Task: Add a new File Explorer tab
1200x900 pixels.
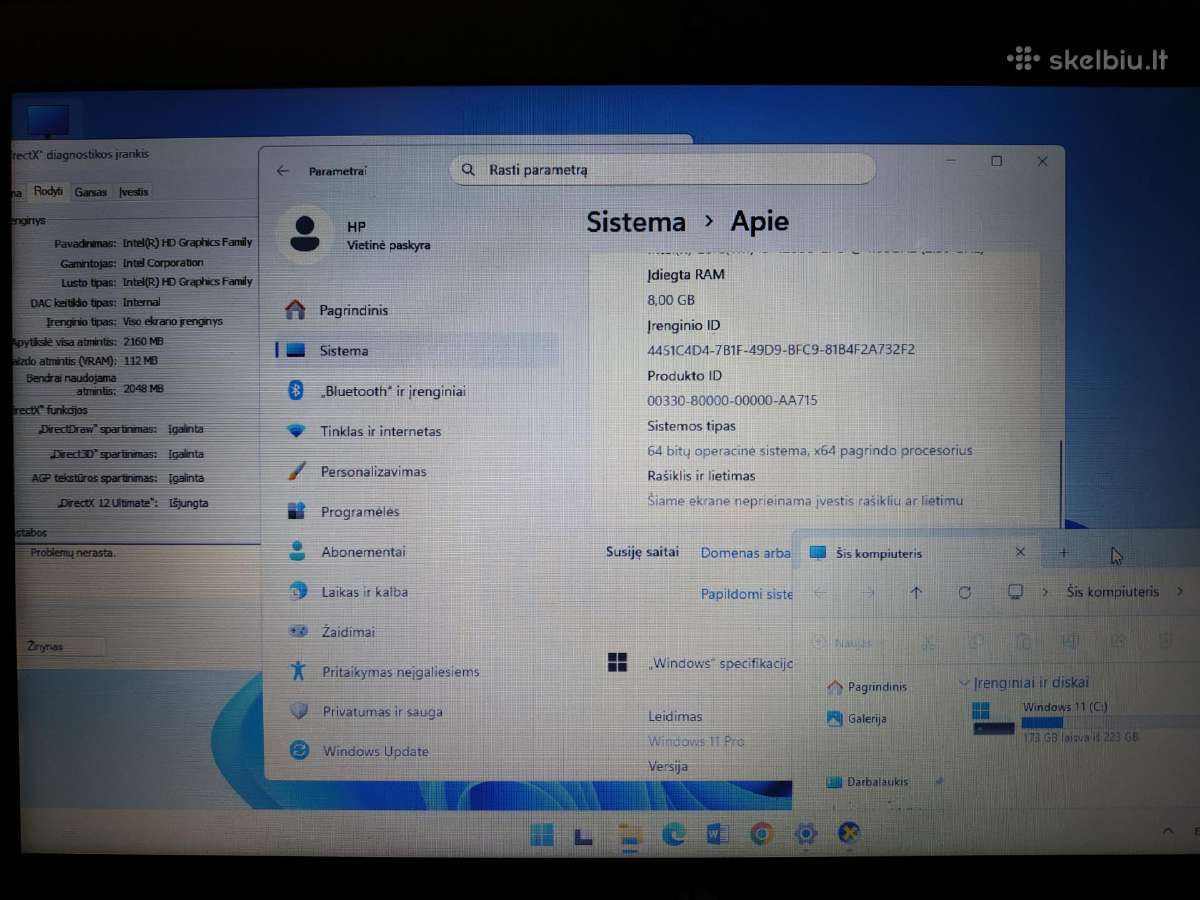Action: coord(1063,552)
